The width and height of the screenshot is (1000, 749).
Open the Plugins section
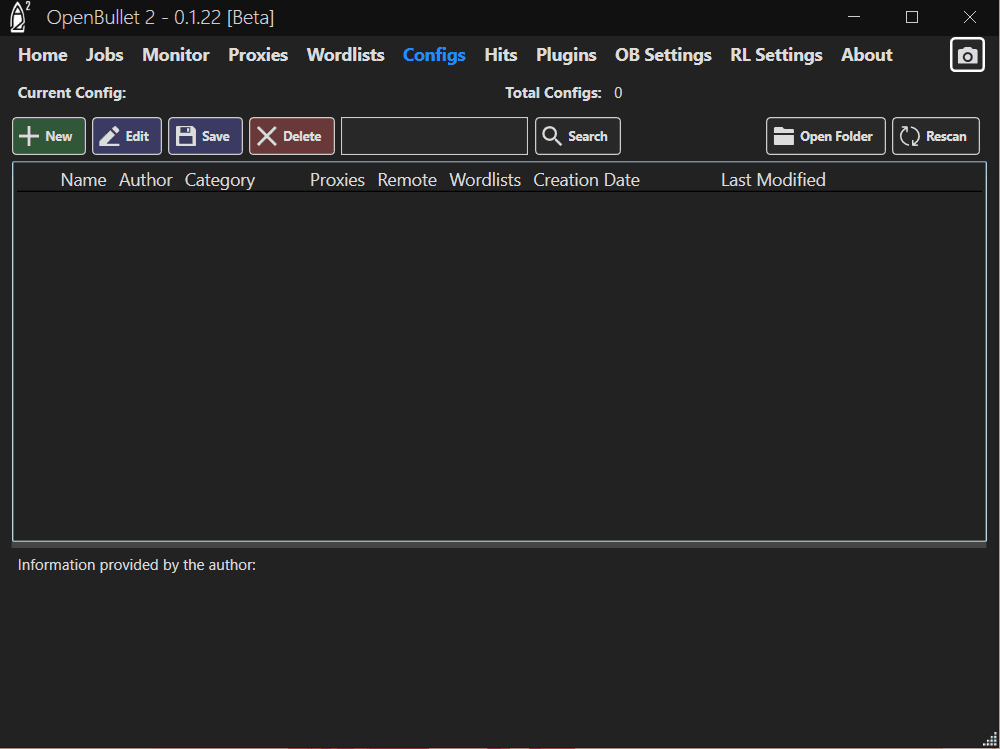[566, 55]
